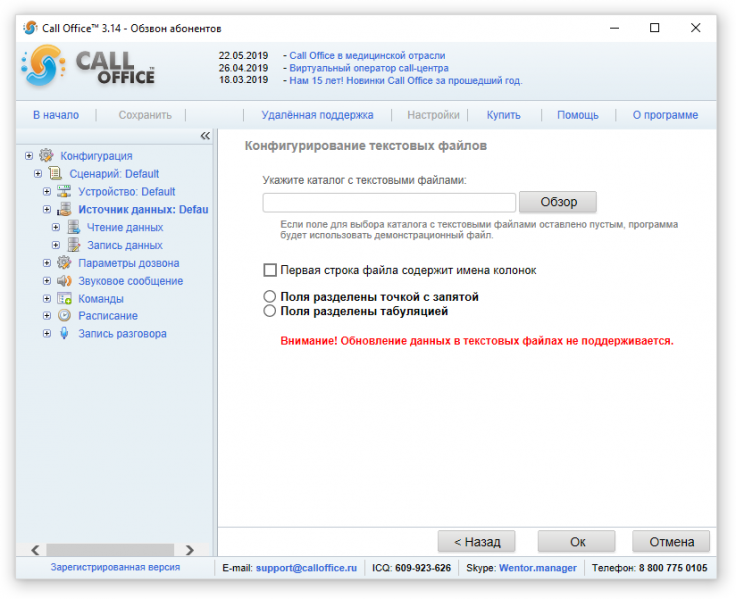Click the Расписание clock icon
The image size is (736, 599).
click(64, 315)
